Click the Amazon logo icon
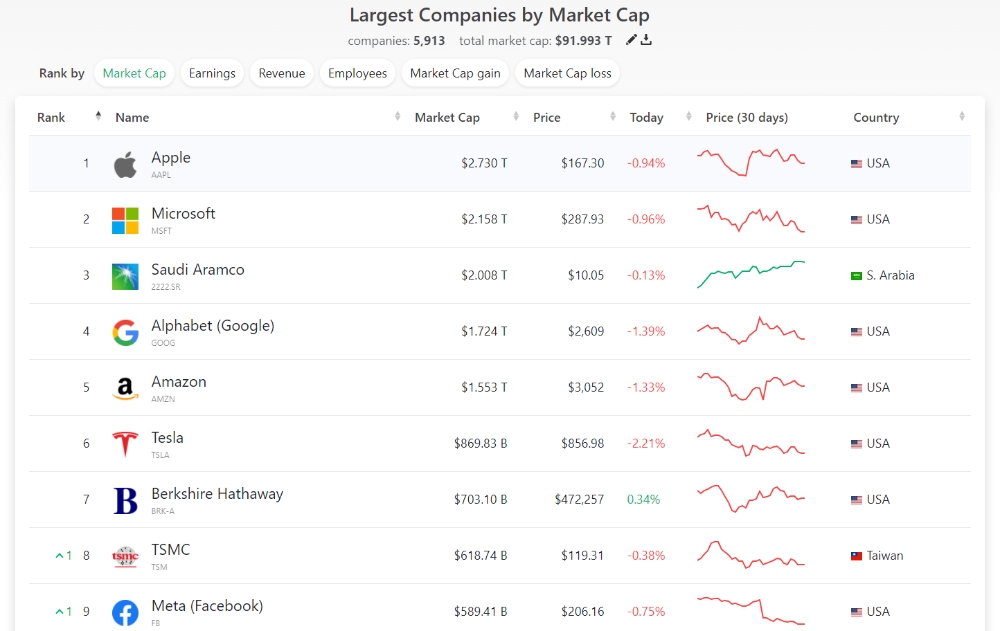The height and width of the screenshot is (631, 1000). (125, 388)
